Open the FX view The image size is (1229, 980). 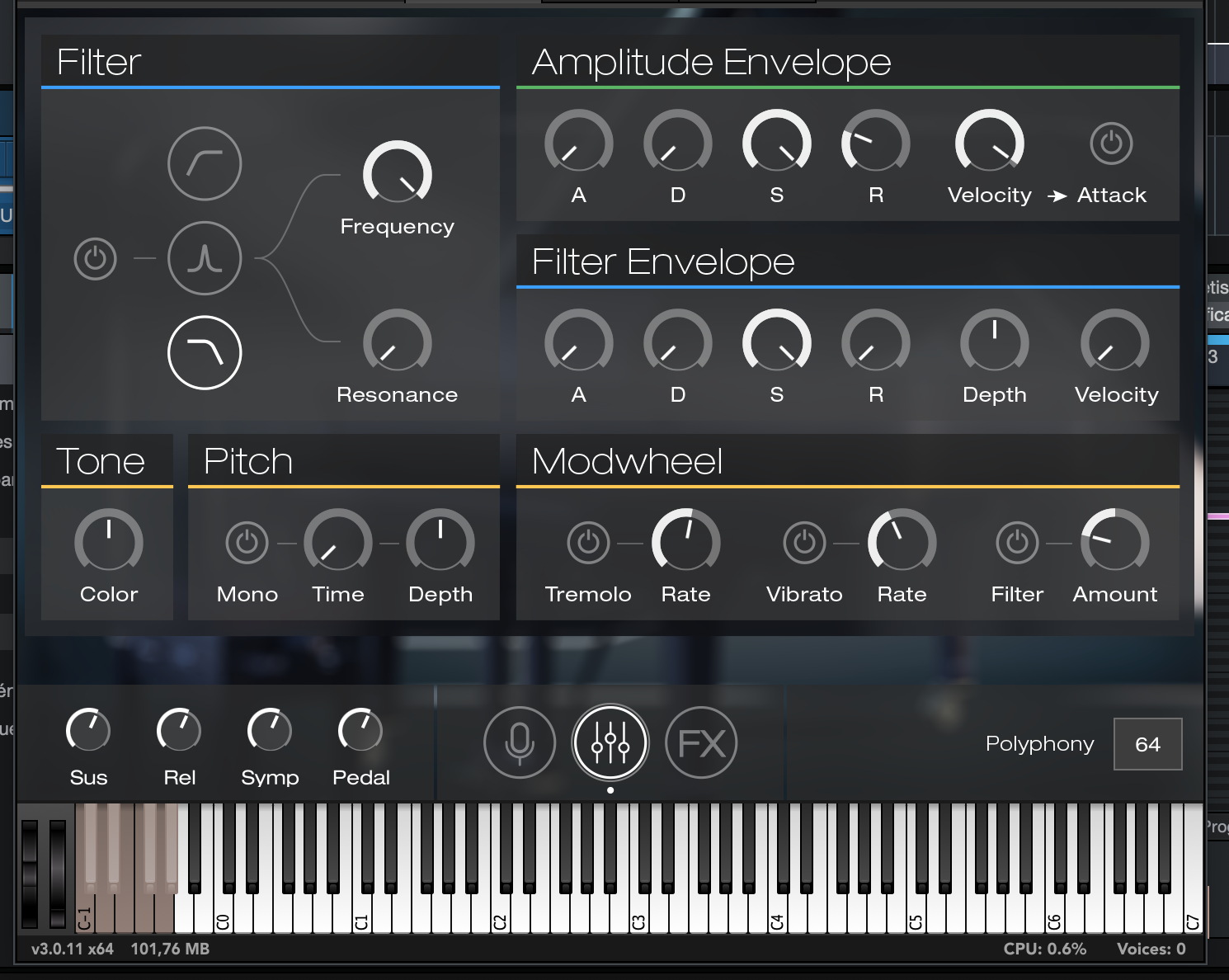point(701,742)
